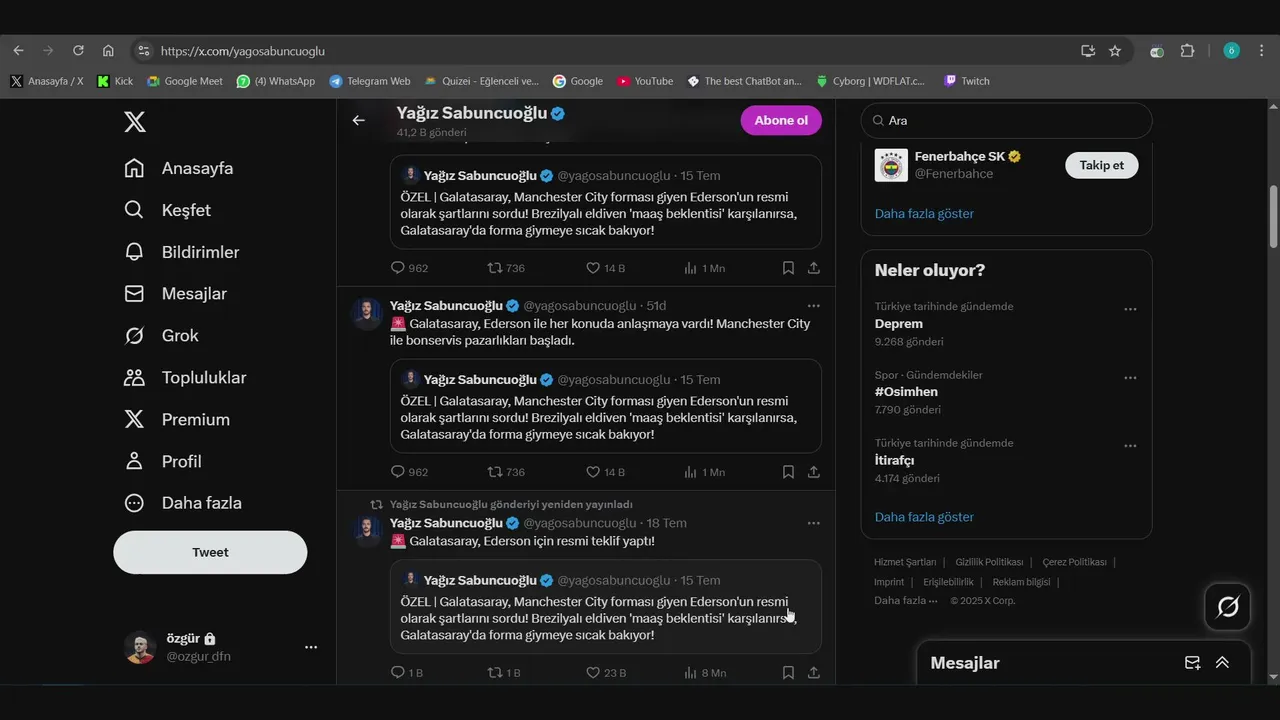Open more menu of 18 Tem tweet

tap(813, 523)
